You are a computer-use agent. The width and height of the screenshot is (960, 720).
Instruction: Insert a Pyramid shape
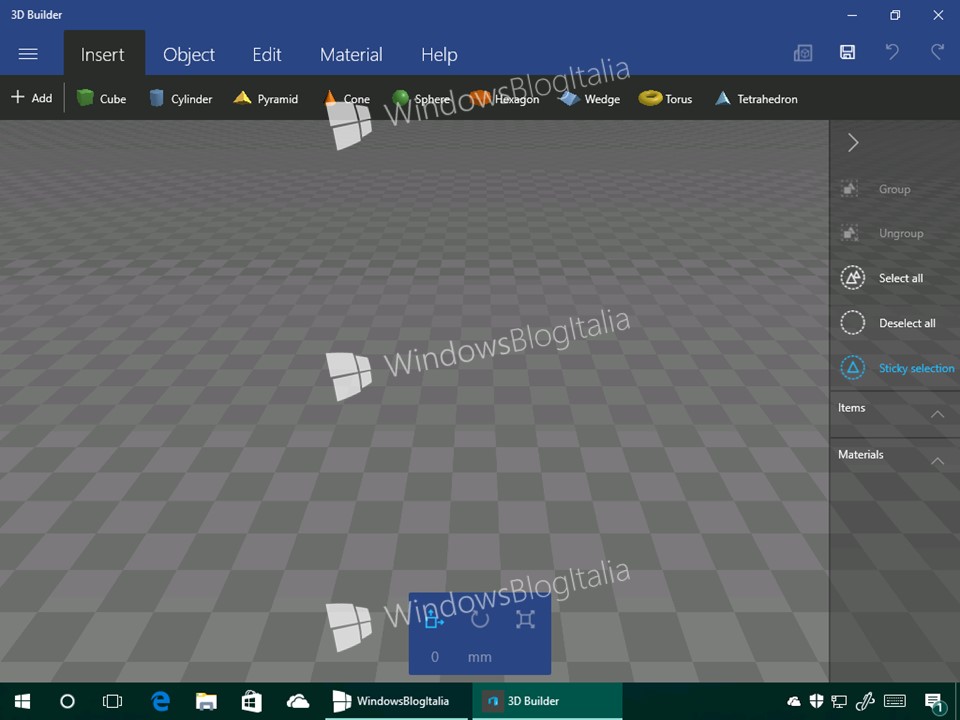[266, 99]
